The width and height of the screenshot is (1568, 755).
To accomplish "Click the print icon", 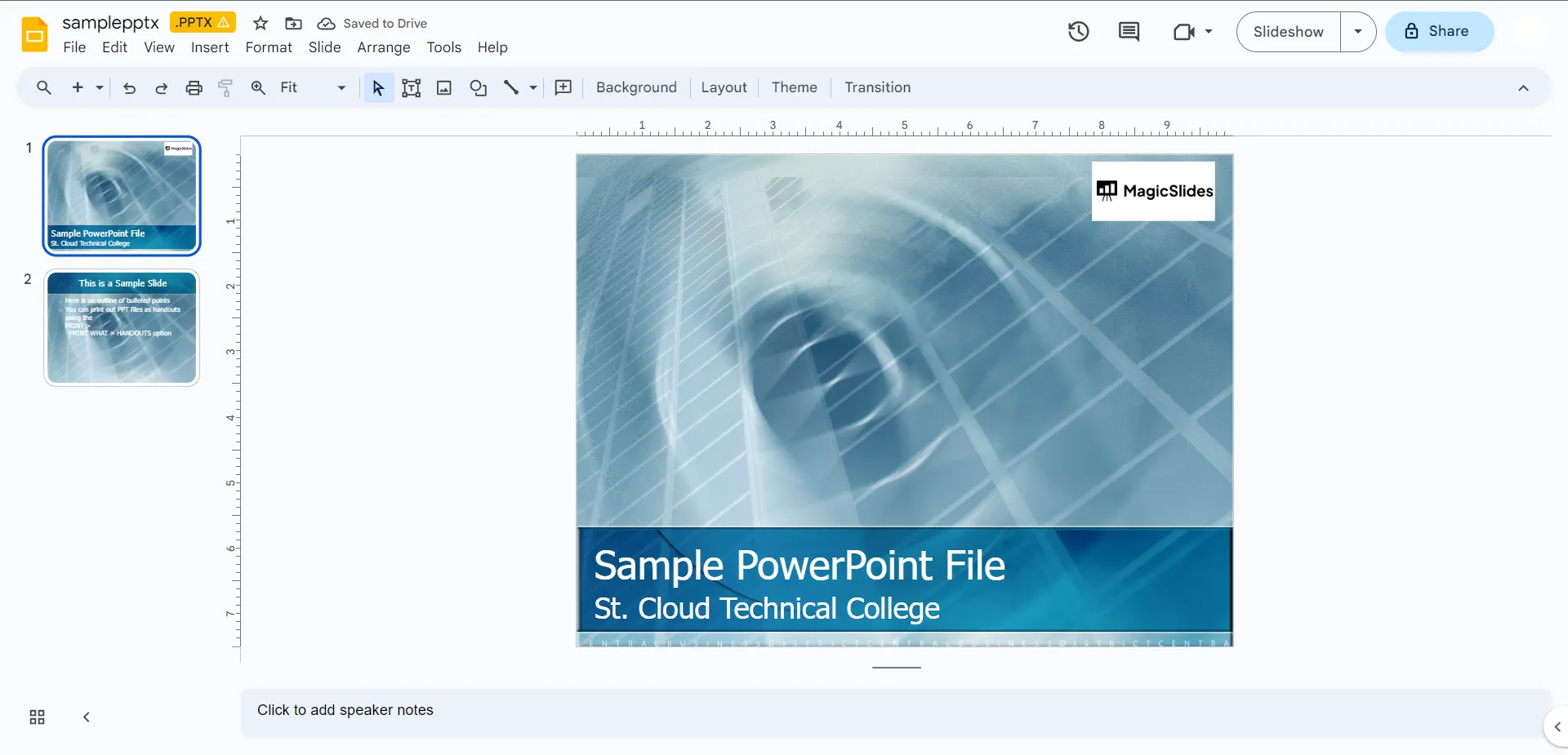I will click(x=194, y=88).
